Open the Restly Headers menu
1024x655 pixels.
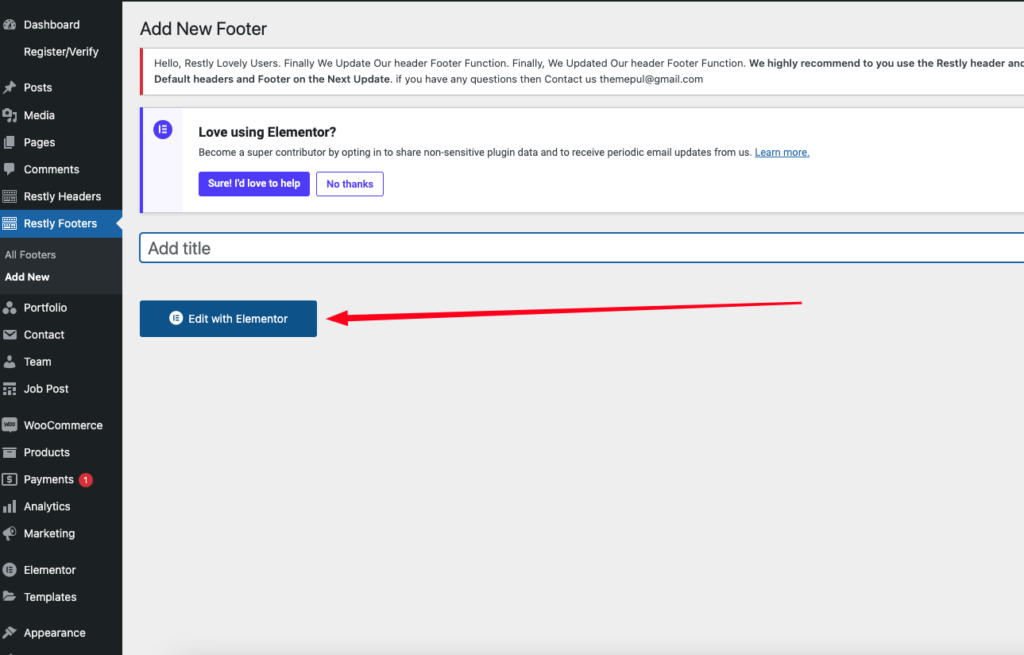(62, 197)
